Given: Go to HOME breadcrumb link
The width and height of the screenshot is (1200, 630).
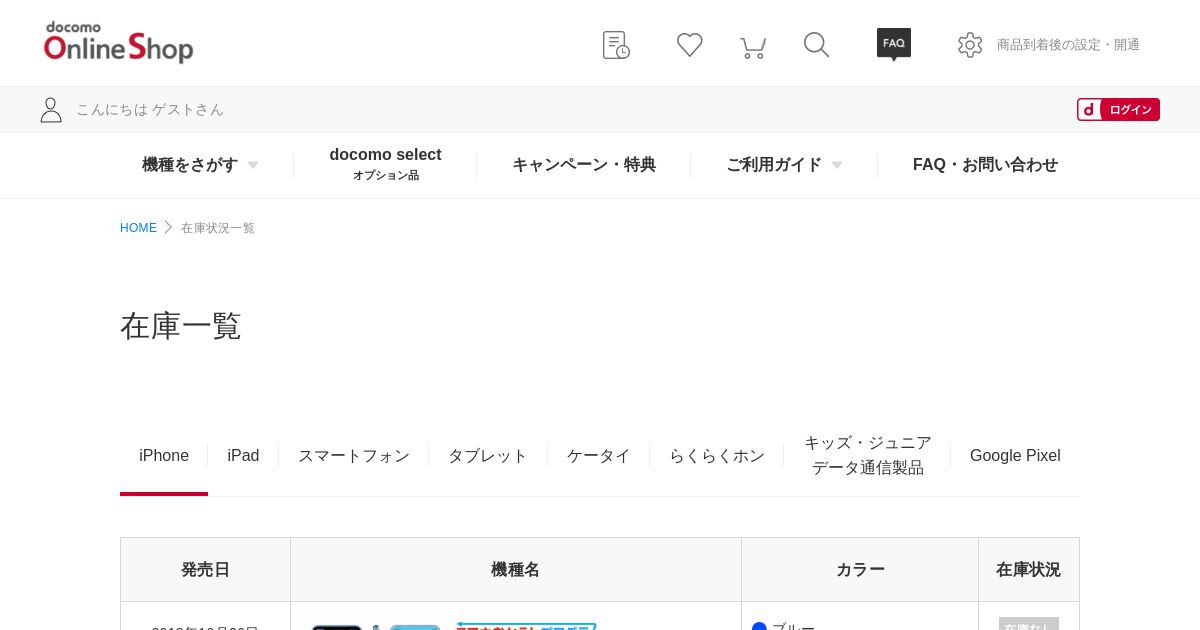Looking at the screenshot, I should [x=138, y=228].
